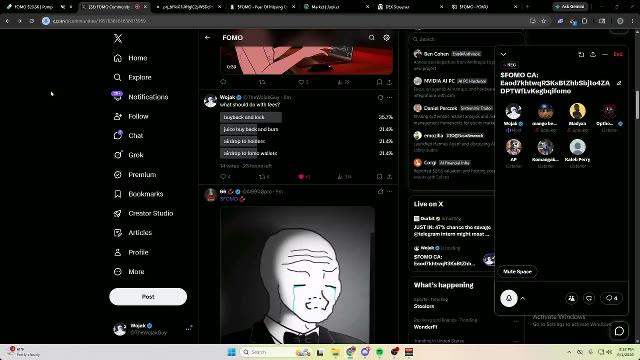Viewport: 640px width, 360px height.
Task: Open Chat in the sidebar
Action: (129, 136)
